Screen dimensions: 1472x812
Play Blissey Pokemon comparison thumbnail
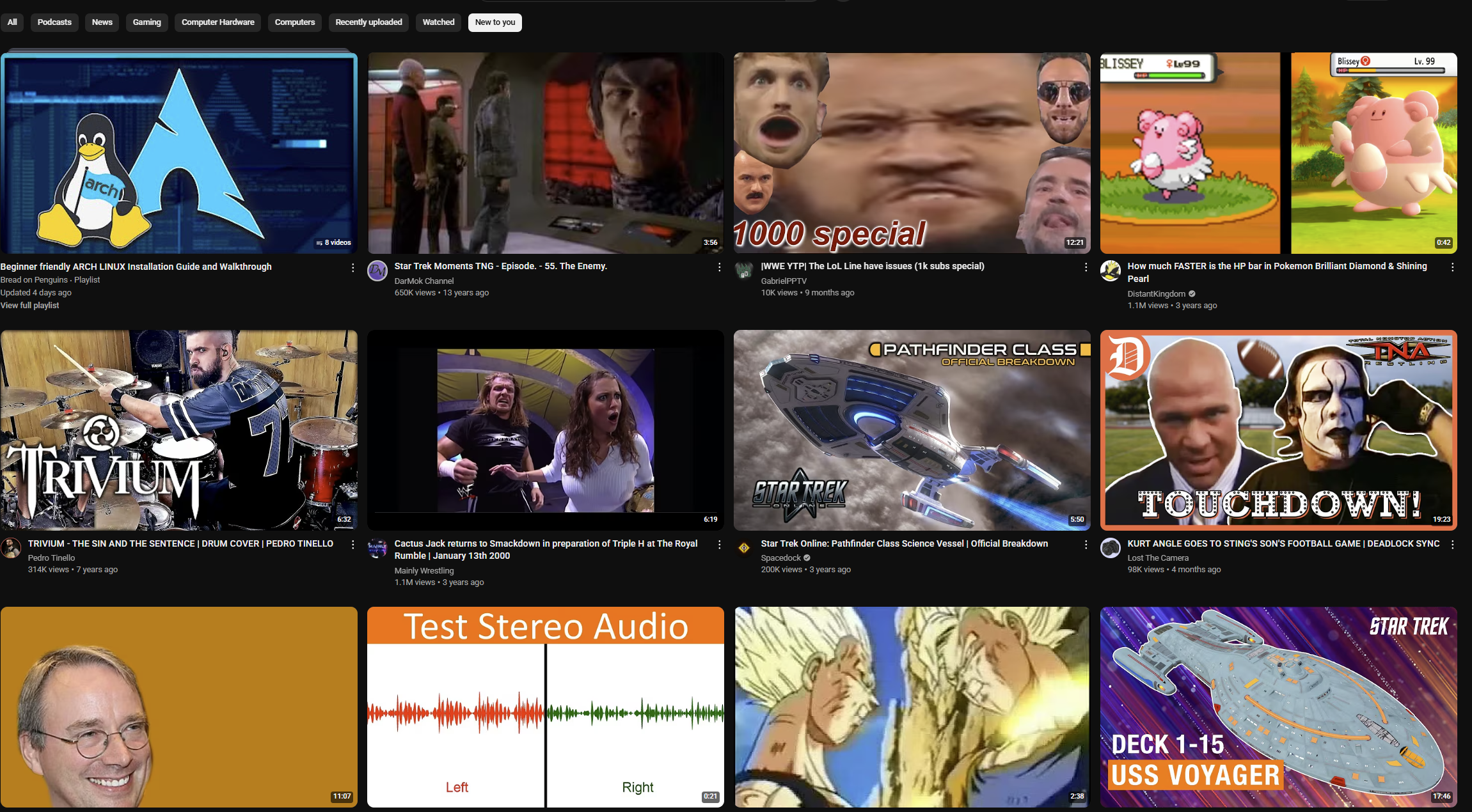click(1279, 153)
